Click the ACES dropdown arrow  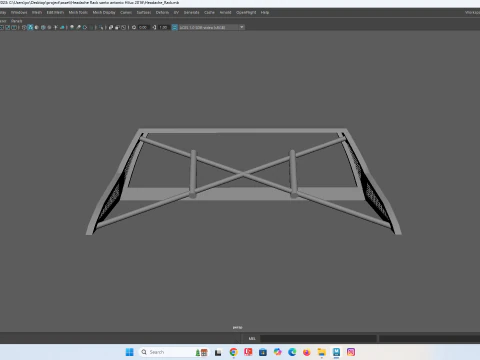(242, 27)
